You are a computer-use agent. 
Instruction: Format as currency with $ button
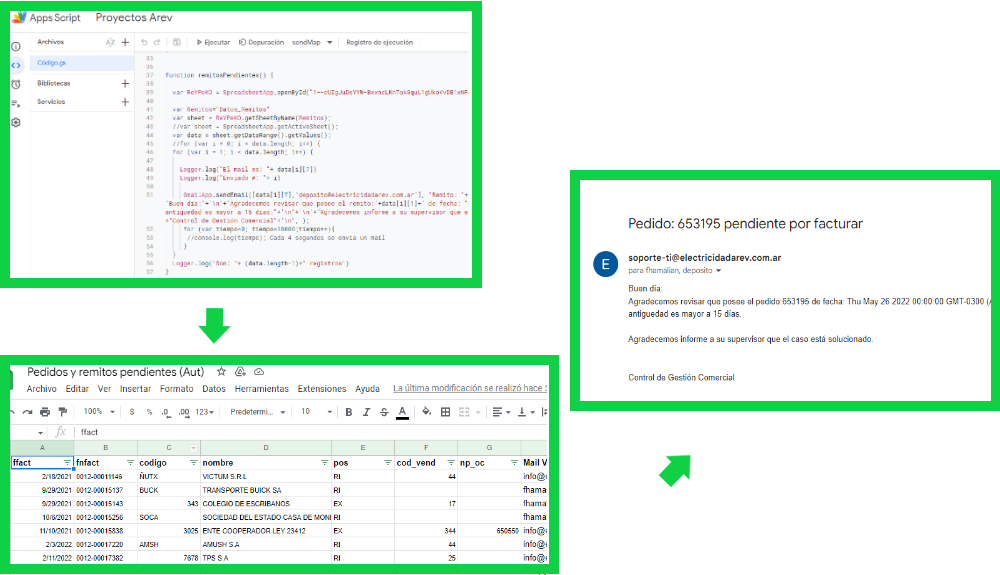(x=132, y=412)
